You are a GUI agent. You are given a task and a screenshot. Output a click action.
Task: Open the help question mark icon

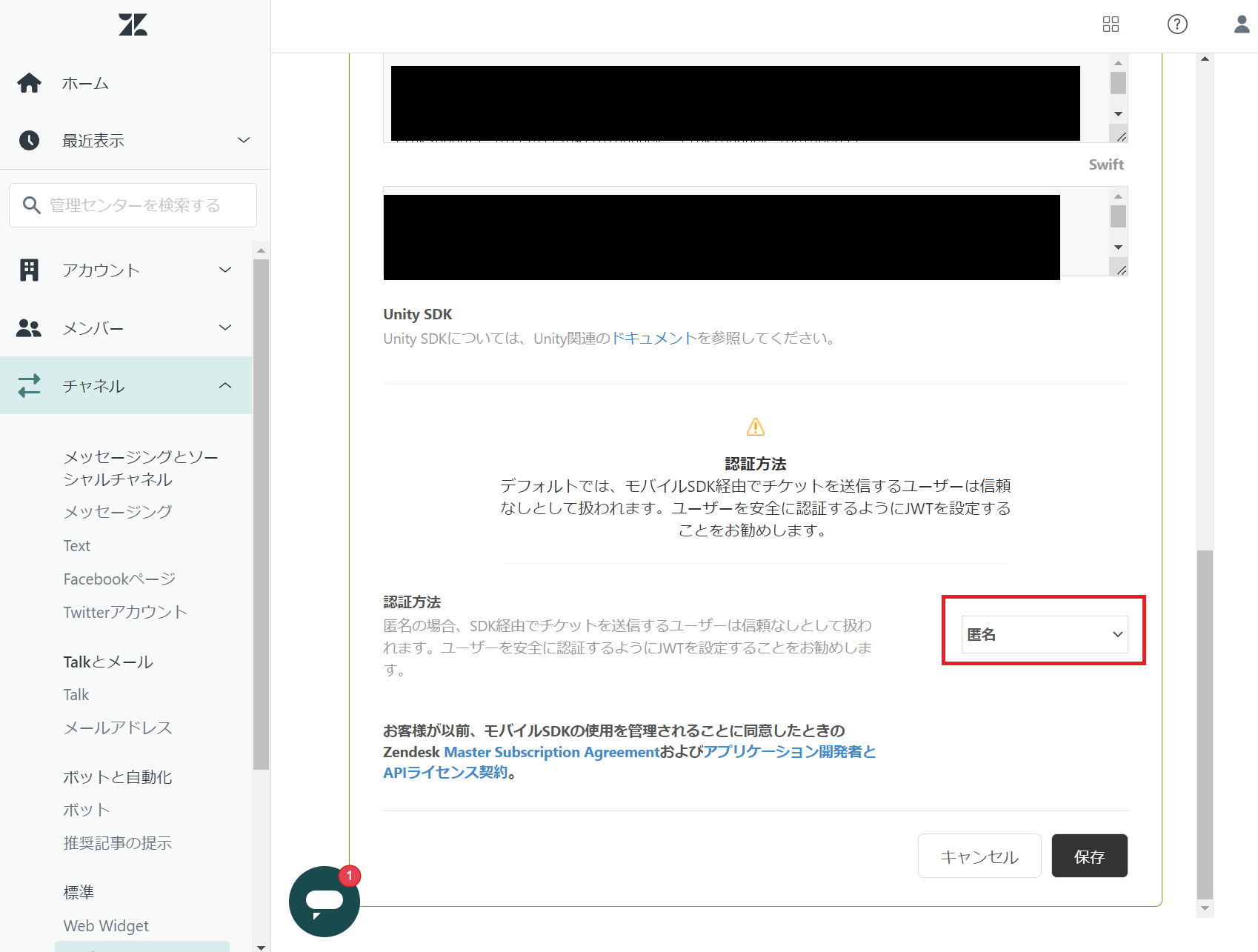pos(1177,24)
